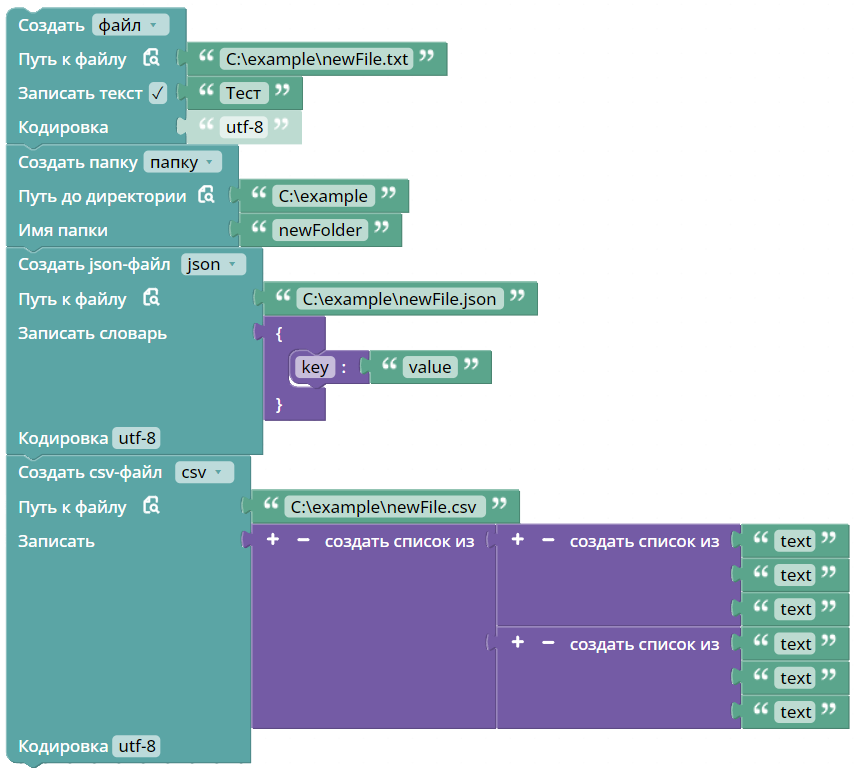Edit the C:\example\newFile.csv path field
The height and width of the screenshot is (775, 860).
[384, 507]
